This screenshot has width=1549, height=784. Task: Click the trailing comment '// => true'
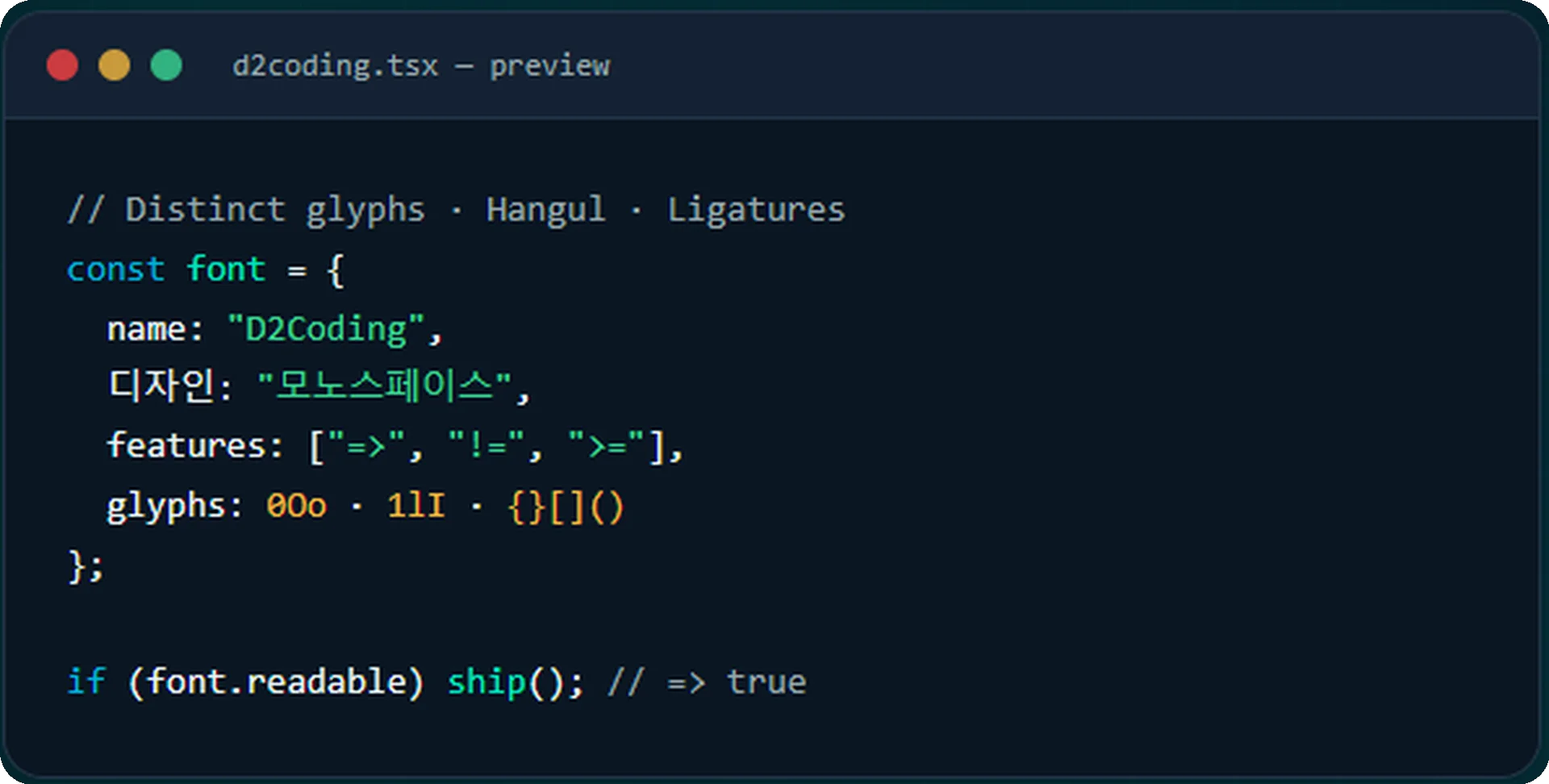pos(708,683)
